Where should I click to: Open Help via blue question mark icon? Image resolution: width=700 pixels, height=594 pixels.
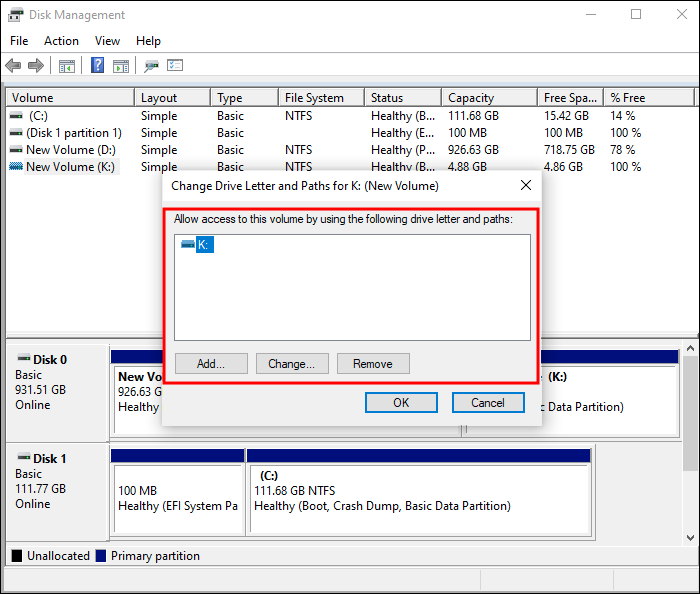click(97, 65)
